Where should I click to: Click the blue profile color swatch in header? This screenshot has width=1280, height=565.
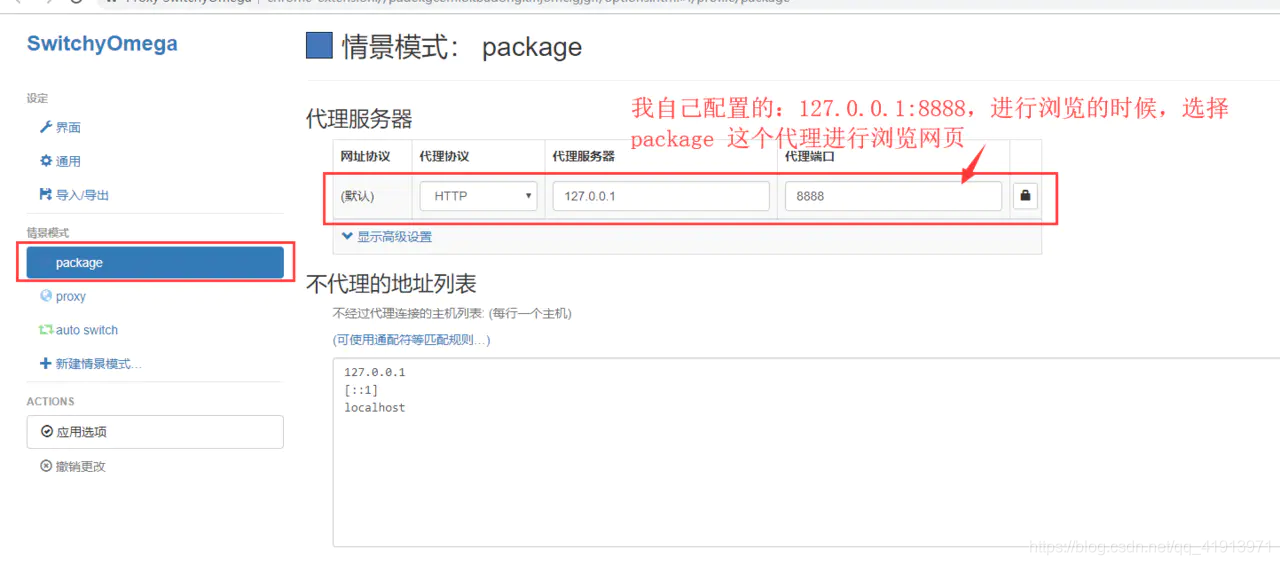pyautogui.click(x=319, y=46)
